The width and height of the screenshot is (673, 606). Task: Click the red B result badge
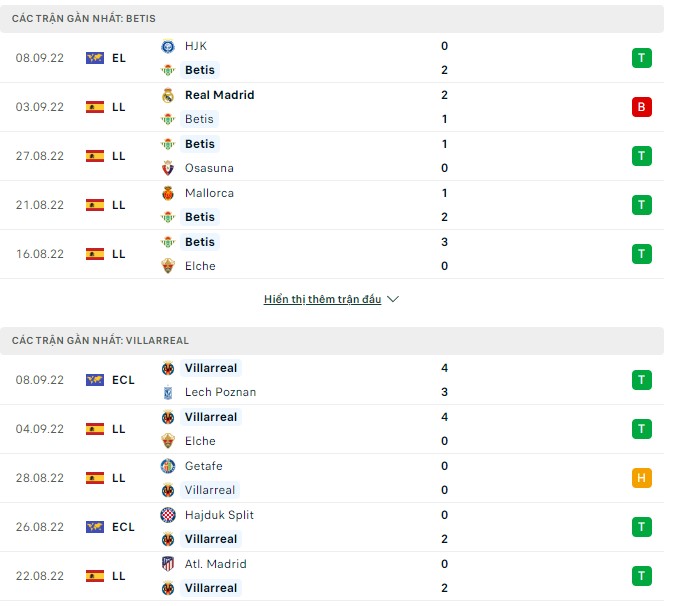point(641,107)
